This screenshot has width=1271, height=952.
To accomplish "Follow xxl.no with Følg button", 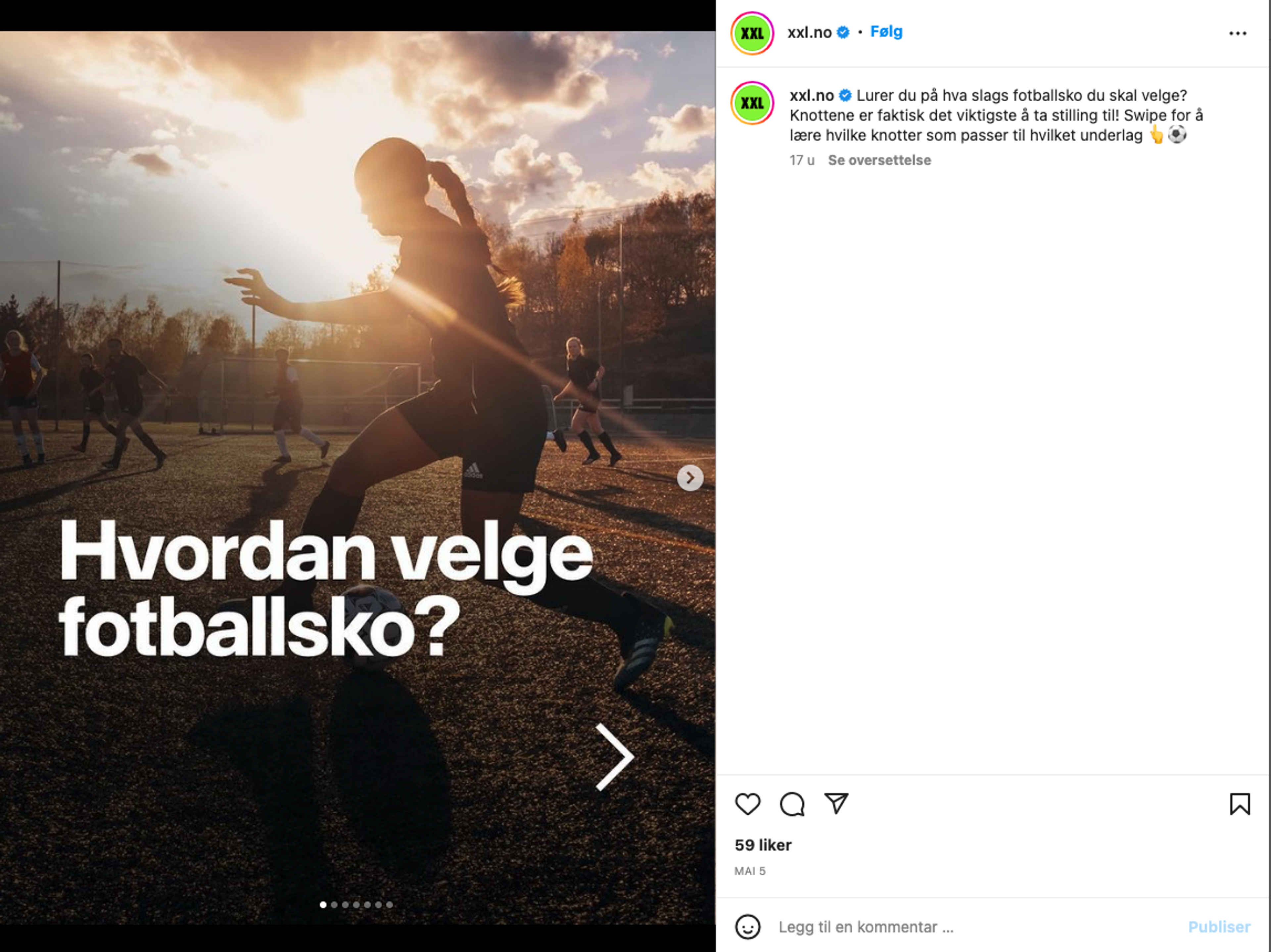I will click(886, 31).
